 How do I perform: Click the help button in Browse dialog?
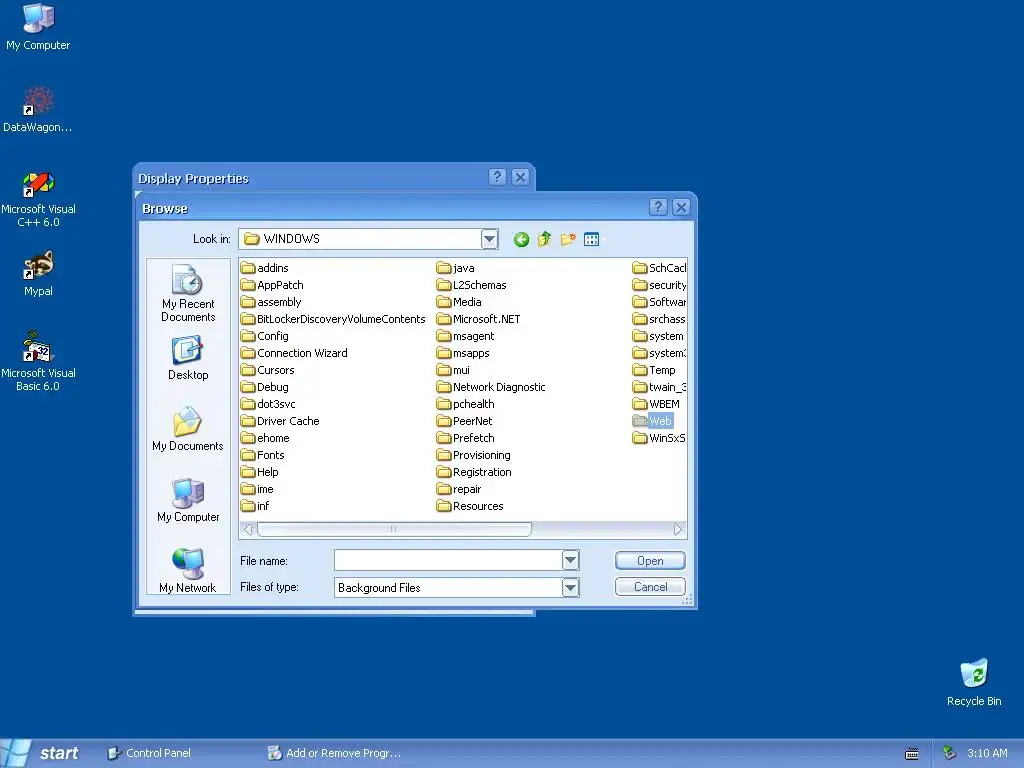(x=658, y=207)
